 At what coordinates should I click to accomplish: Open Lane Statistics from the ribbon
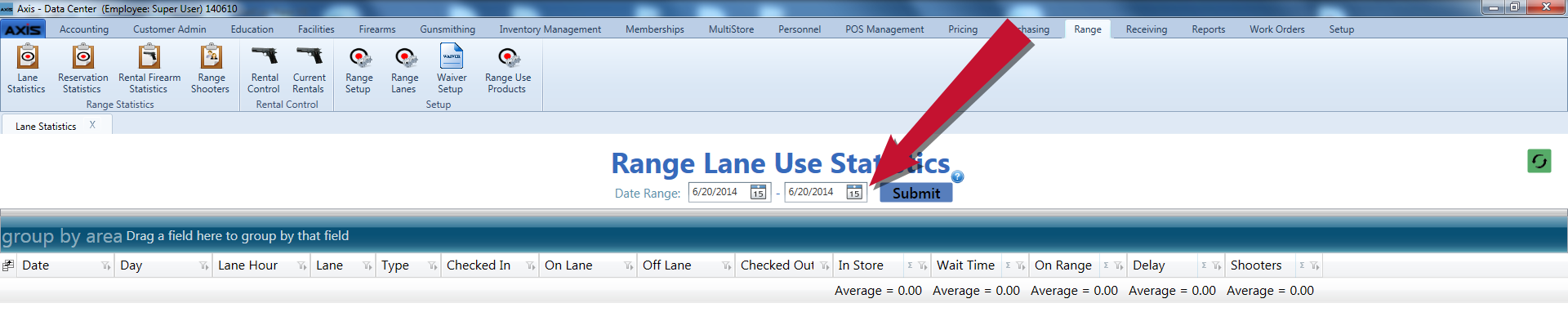pos(27,69)
